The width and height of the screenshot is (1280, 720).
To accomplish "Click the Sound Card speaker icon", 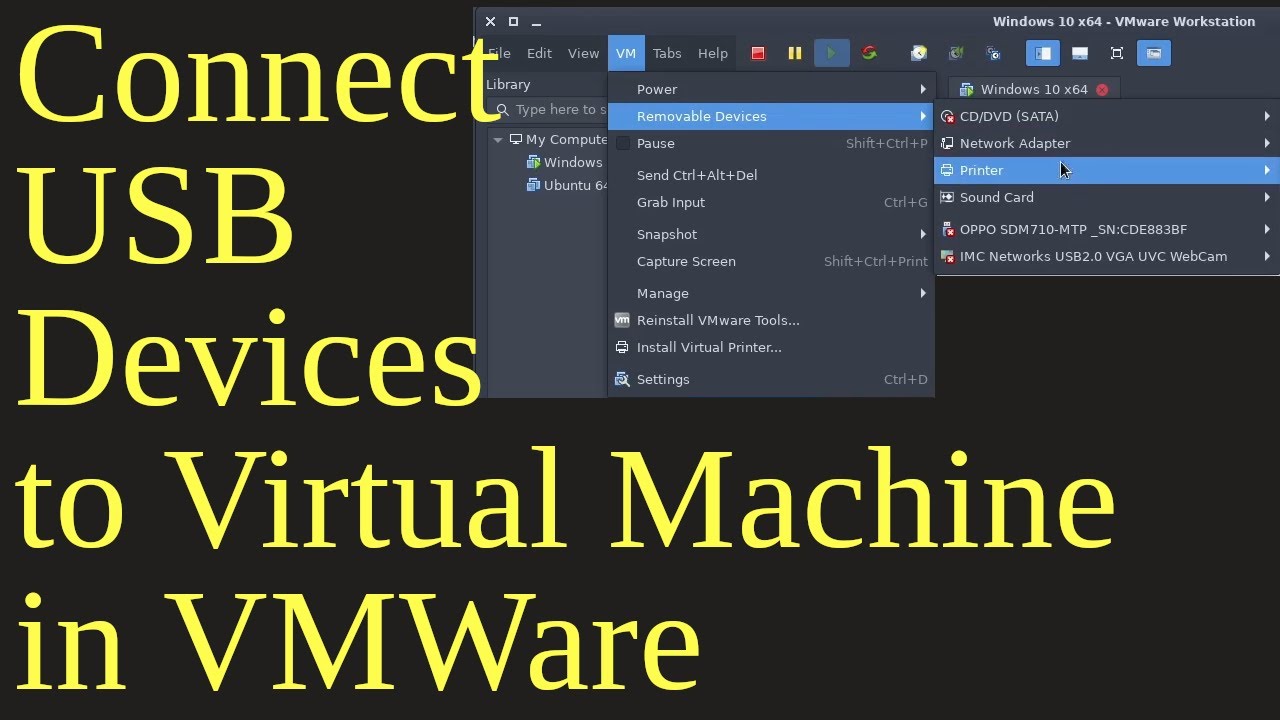I will [948, 197].
